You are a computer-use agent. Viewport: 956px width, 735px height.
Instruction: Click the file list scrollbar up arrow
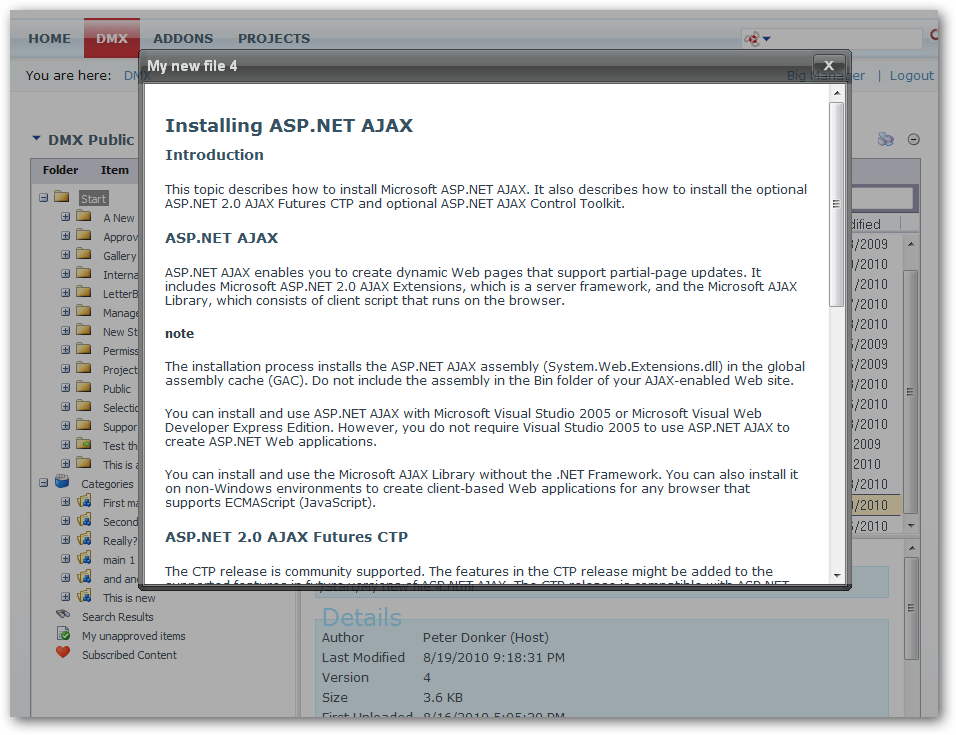911,244
